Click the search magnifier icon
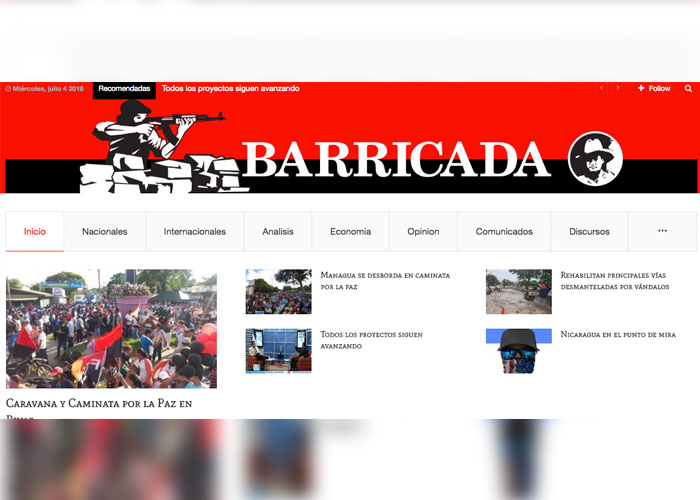 coord(688,89)
